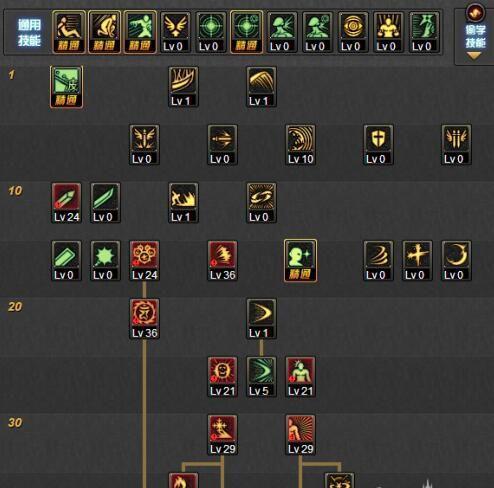
Task: Select the golden eye Lv 0 general skill
Action: click(x=353, y=32)
